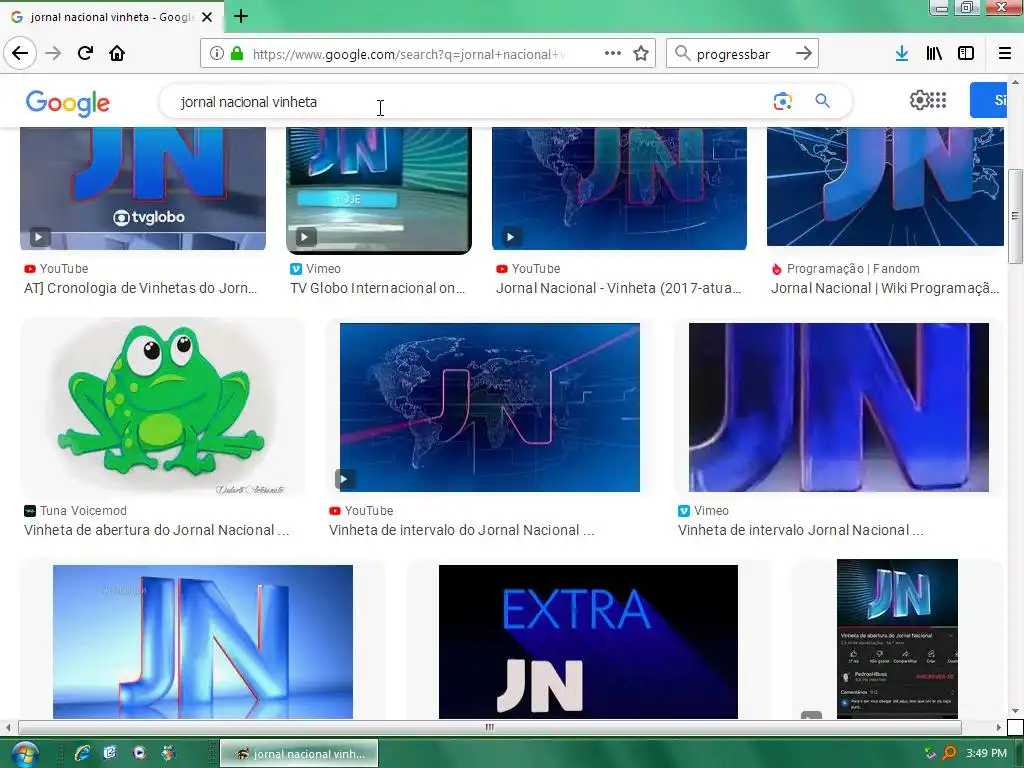This screenshot has height=768, width=1024.
Task: Open Windows Media Player taskbar icon
Action: click(x=139, y=754)
